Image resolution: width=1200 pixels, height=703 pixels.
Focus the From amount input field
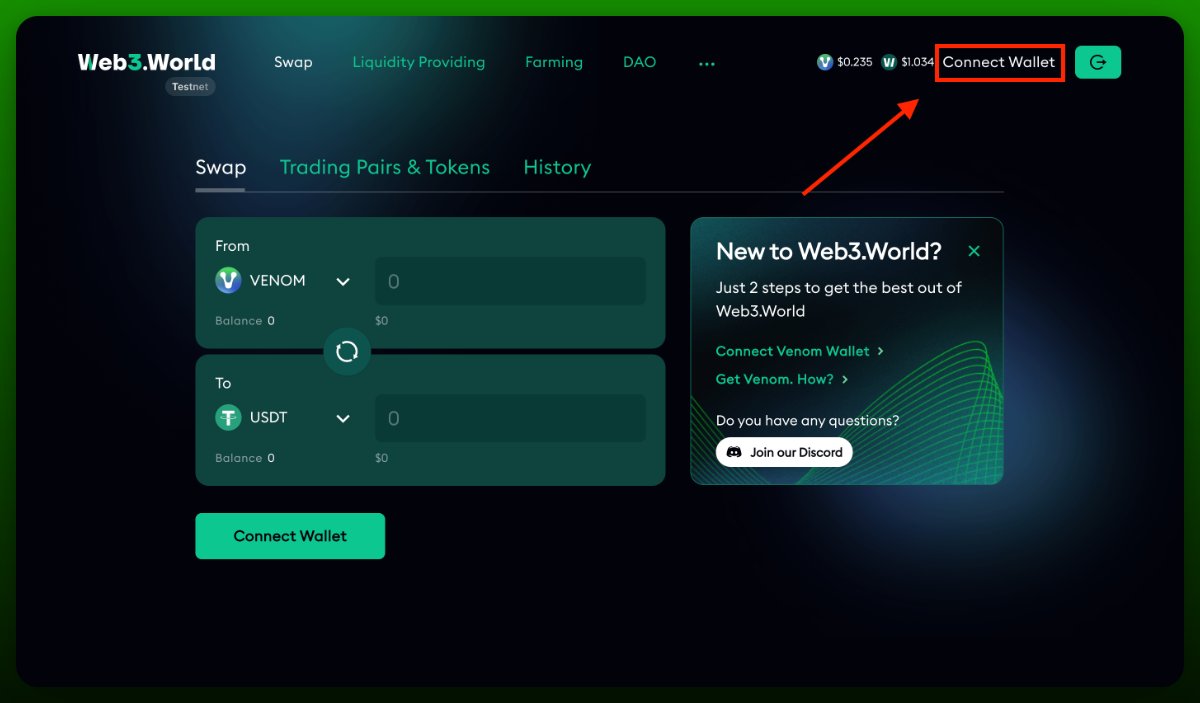click(x=510, y=282)
